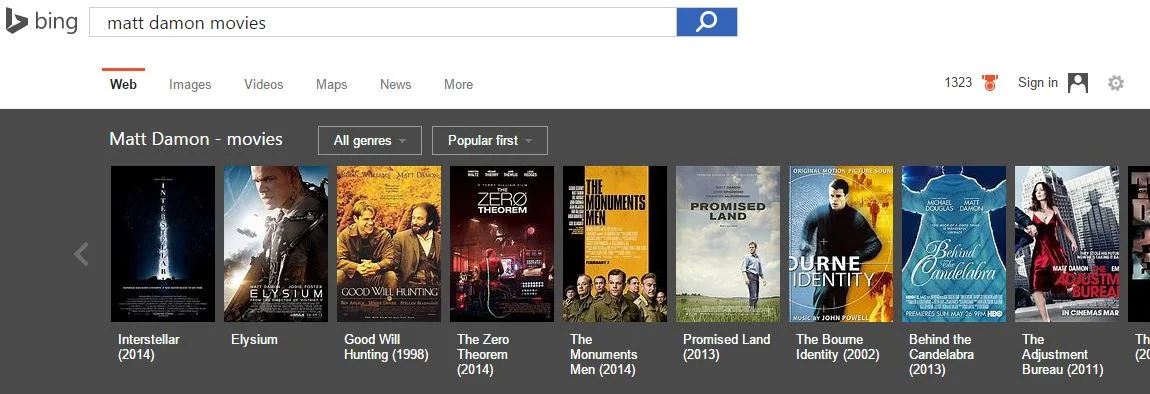Image resolution: width=1150 pixels, height=394 pixels.
Task: Go to previous movies with left chevron
Action: (x=81, y=254)
